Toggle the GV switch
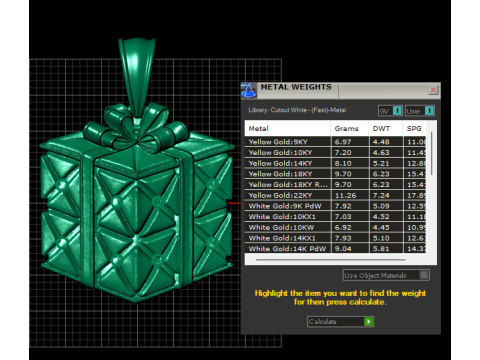The width and height of the screenshot is (480, 360). [390, 111]
